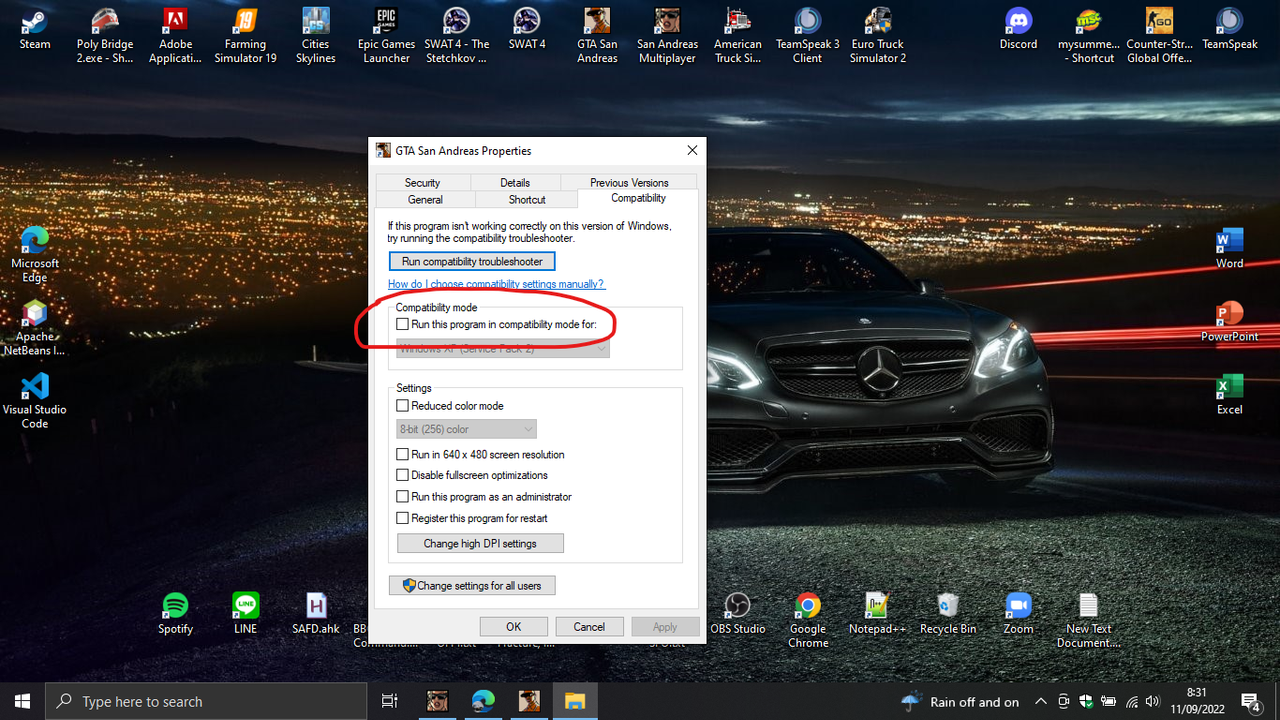
Task: Select the Zoom desktop icon
Action: [x=1018, y=613]
